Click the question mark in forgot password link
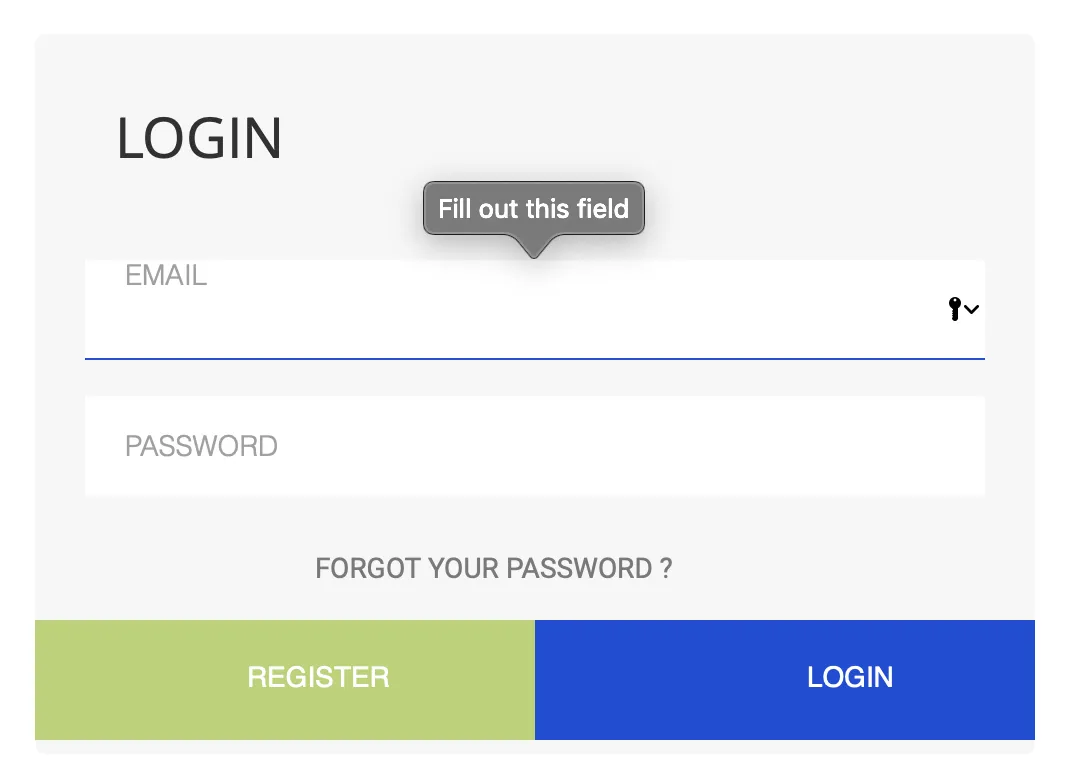This screenshot has width=1074, height=774. click(x=666, y=569)
